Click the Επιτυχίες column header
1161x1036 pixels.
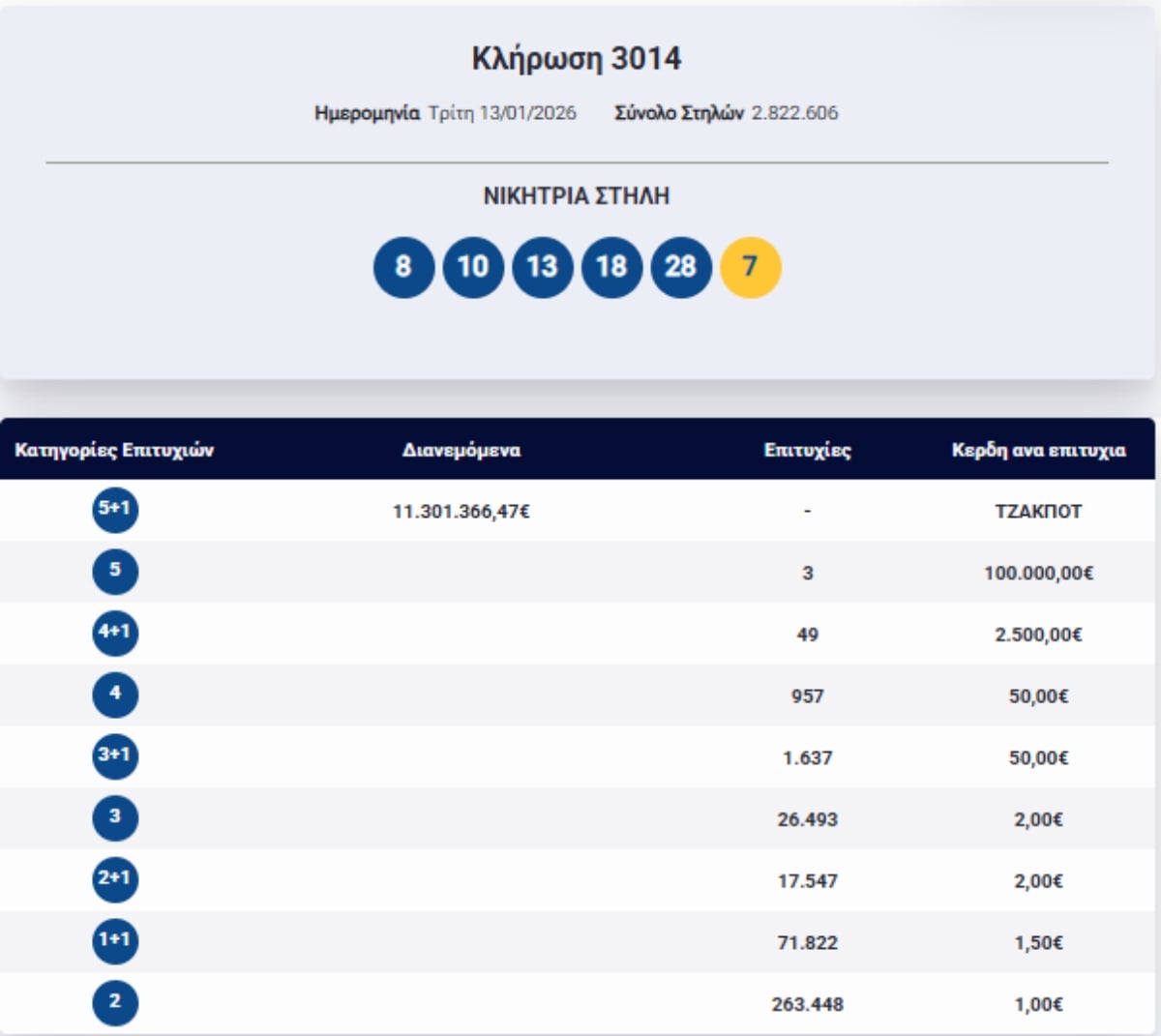tap(807, 450)
